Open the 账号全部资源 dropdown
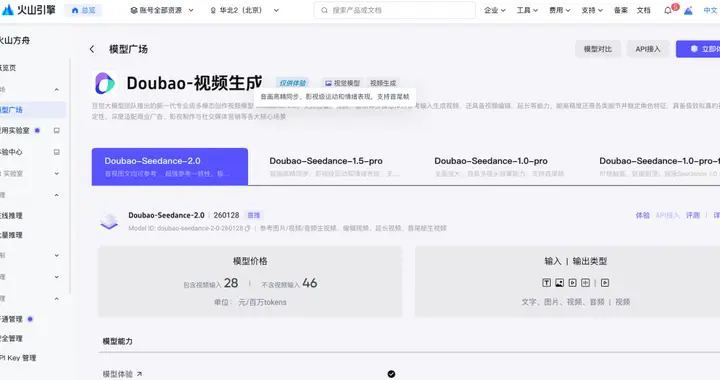This screenshot has width=720, height=380. (x=162, y=10)
